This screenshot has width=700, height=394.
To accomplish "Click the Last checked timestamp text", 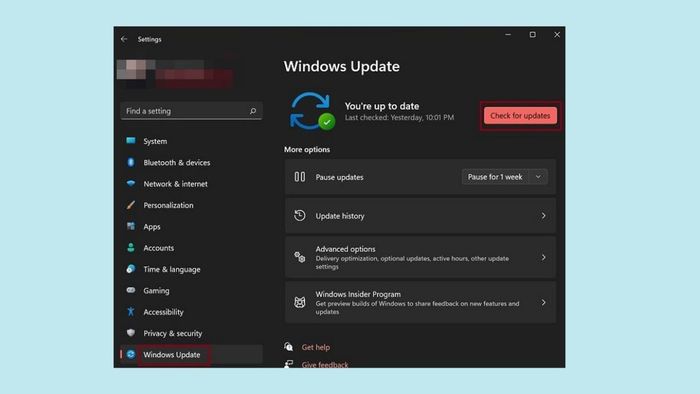I will pos(399,117).
